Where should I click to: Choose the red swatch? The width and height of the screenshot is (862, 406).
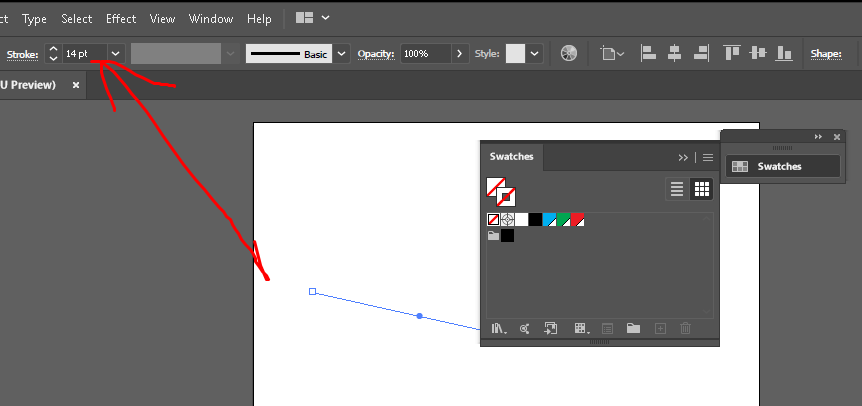coord(577,220)
